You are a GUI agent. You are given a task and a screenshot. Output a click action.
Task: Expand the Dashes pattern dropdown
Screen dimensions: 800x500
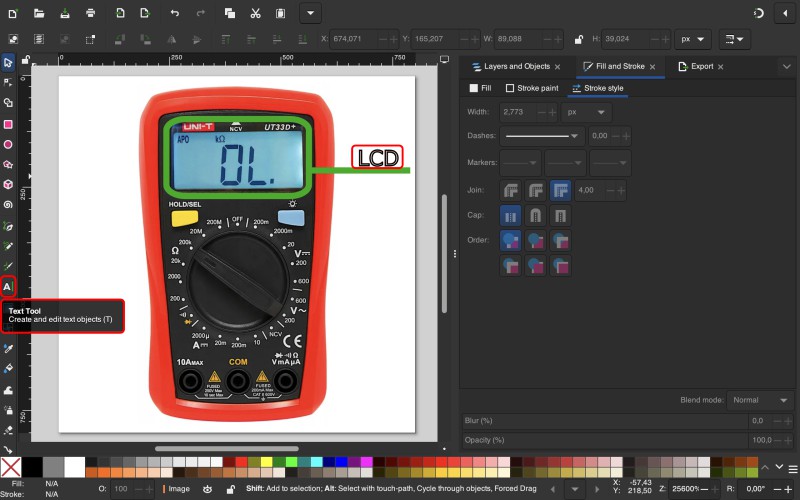coord(542,135)
